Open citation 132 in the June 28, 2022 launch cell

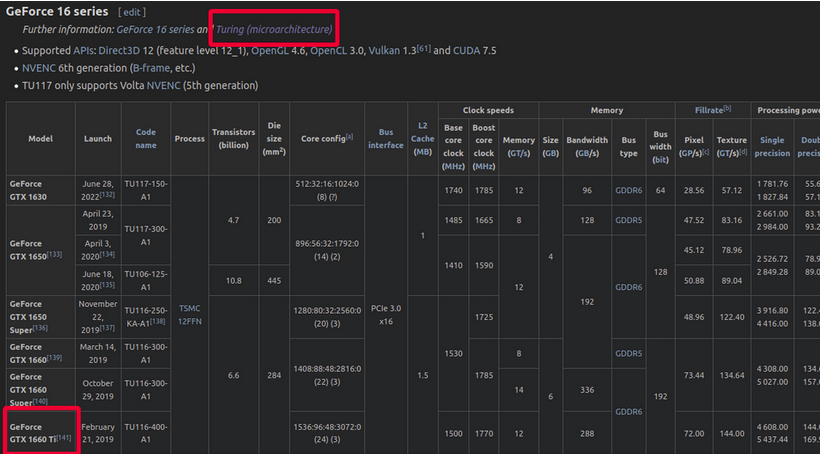107,195
